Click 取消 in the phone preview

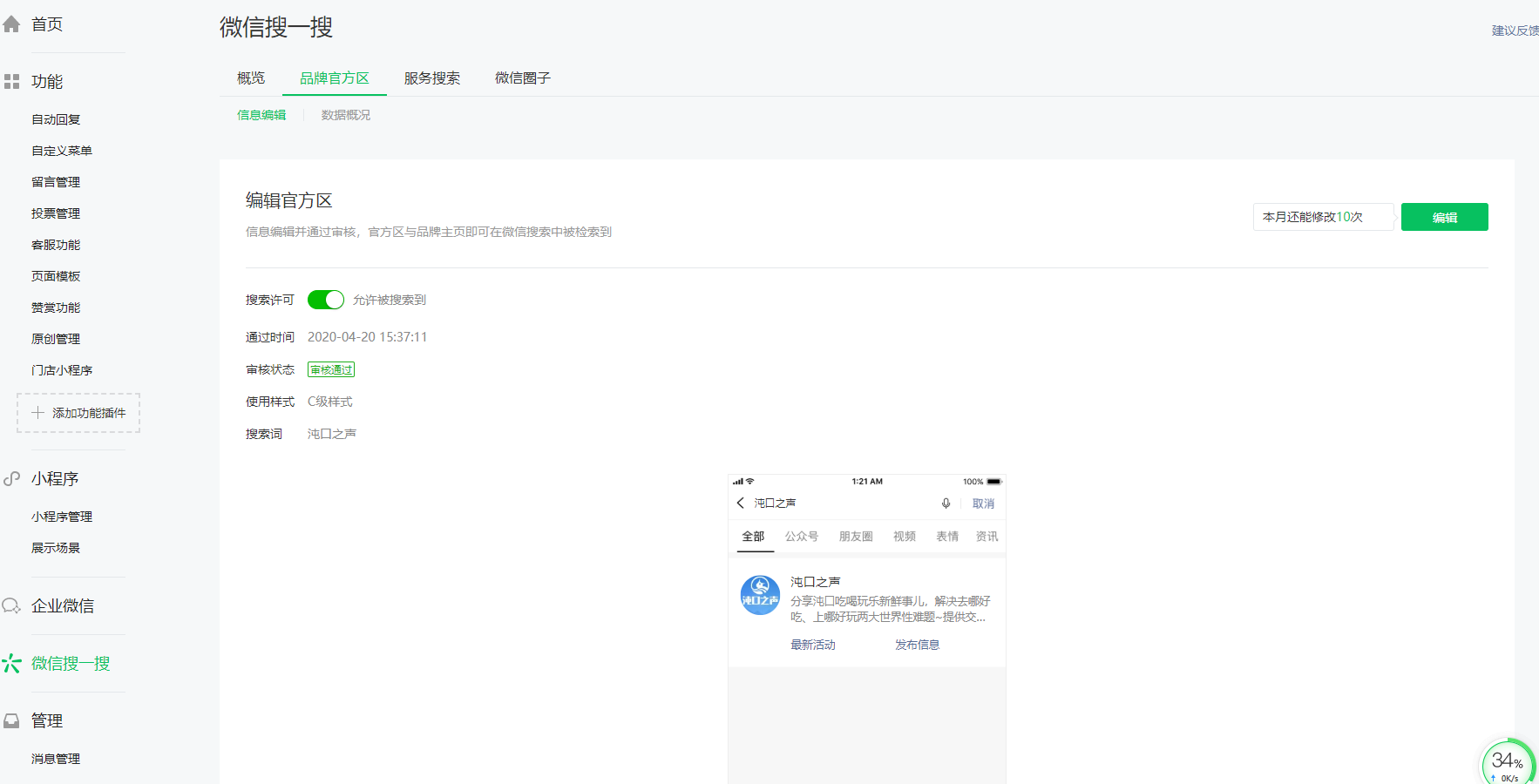tap(983, 504)
